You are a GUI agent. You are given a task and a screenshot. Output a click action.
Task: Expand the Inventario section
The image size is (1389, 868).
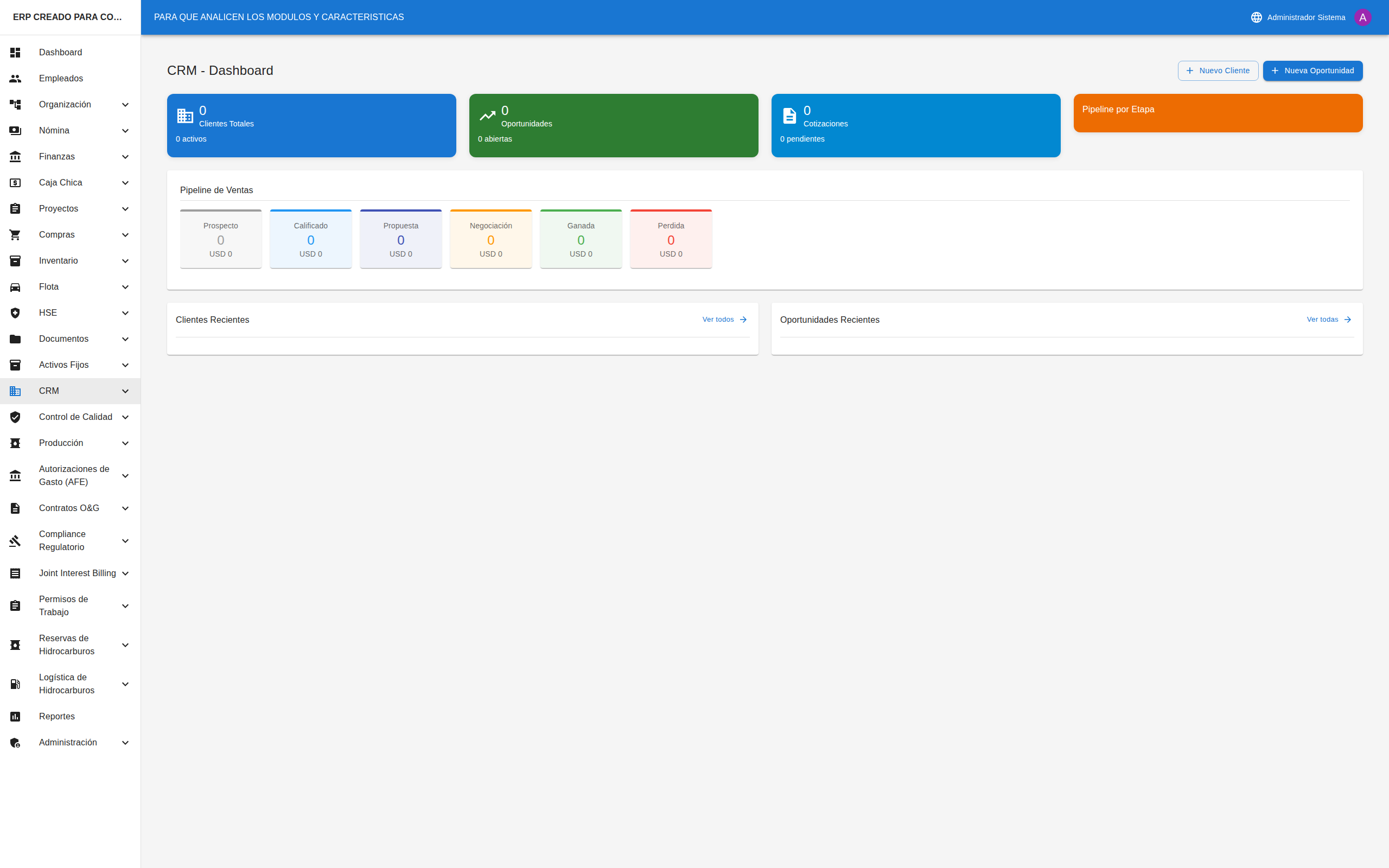coord(125,260)
